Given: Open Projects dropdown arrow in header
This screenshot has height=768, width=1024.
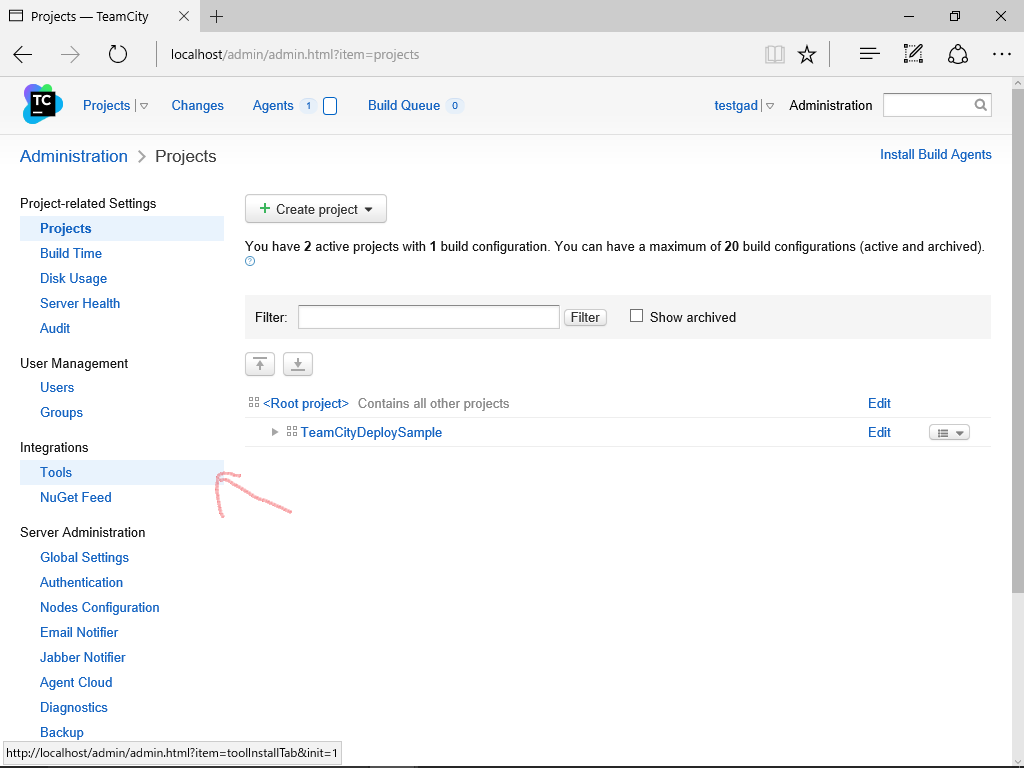Looking at the screenshot, I should point(144,106).
